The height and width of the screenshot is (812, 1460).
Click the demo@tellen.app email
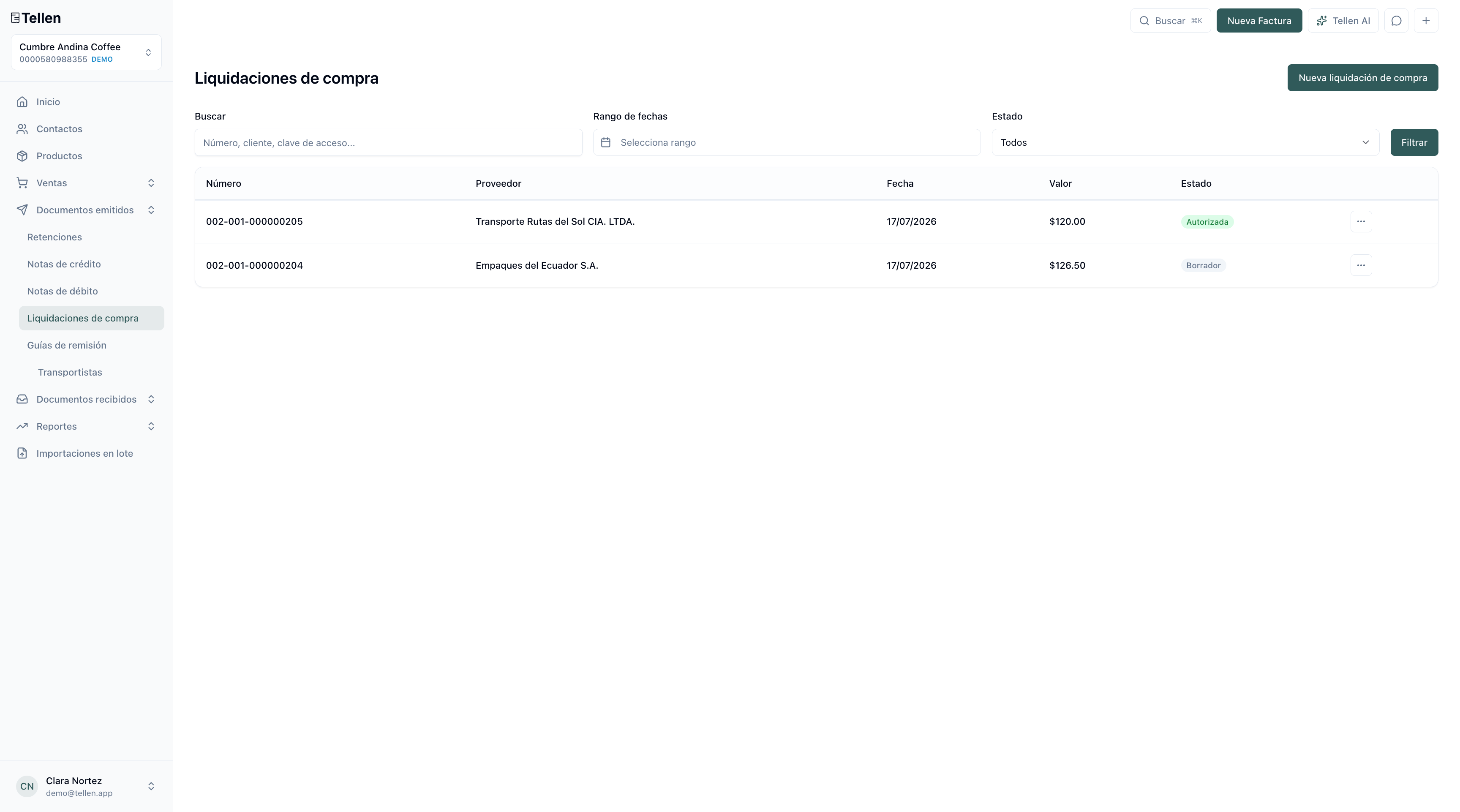pyautogui.click(x=79, y=793)
